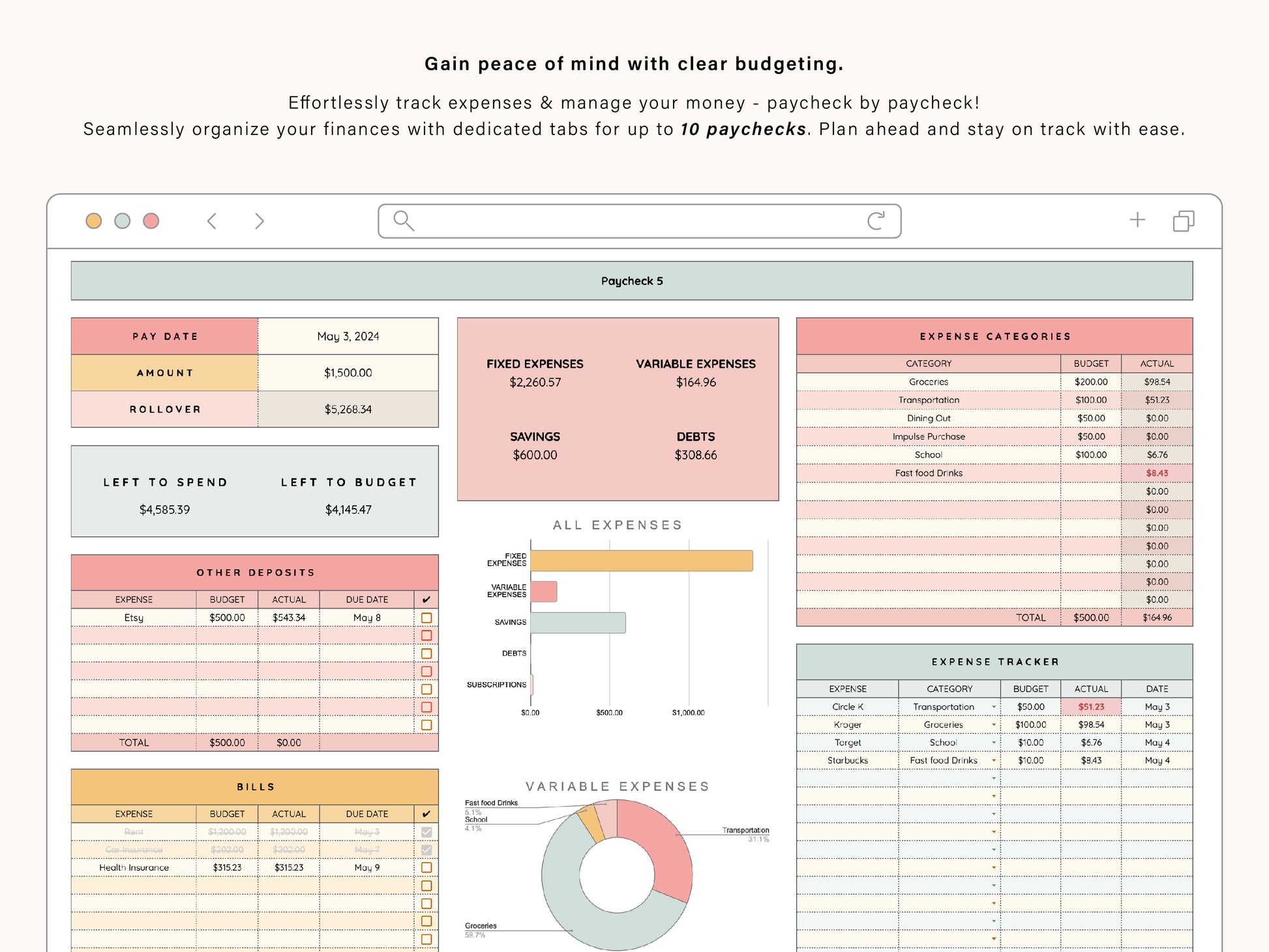
Task: Click the $1,500.00 amount cell
Action: (348, 373)
